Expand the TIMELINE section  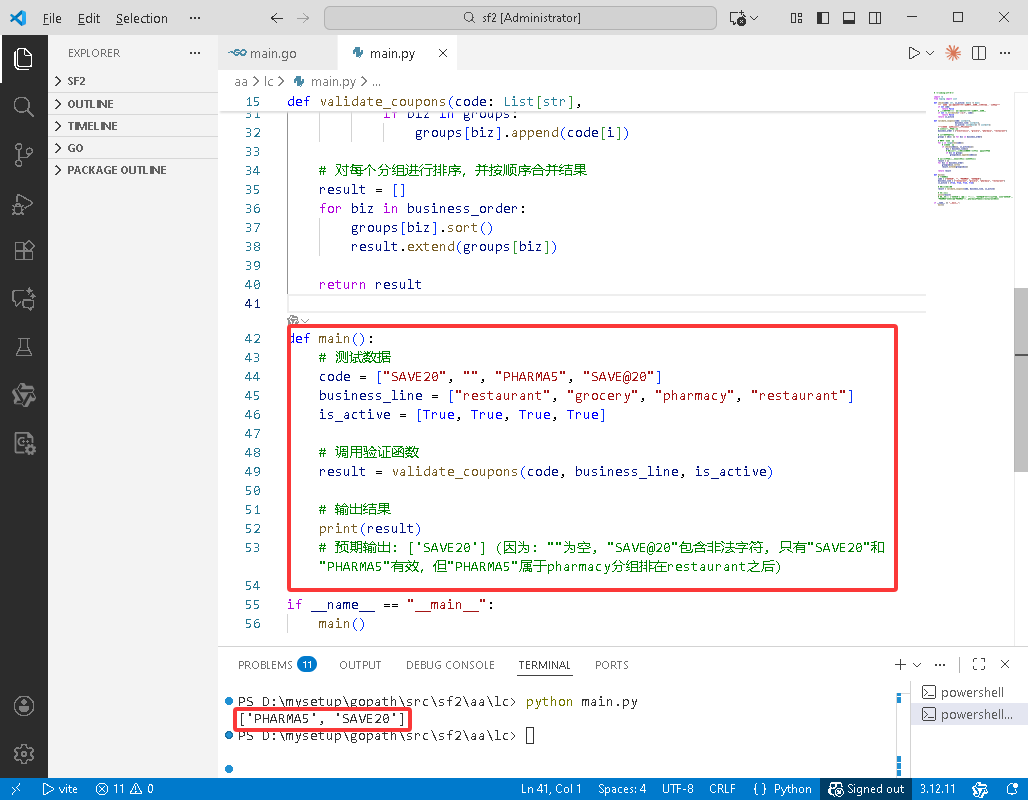(133, 126)
